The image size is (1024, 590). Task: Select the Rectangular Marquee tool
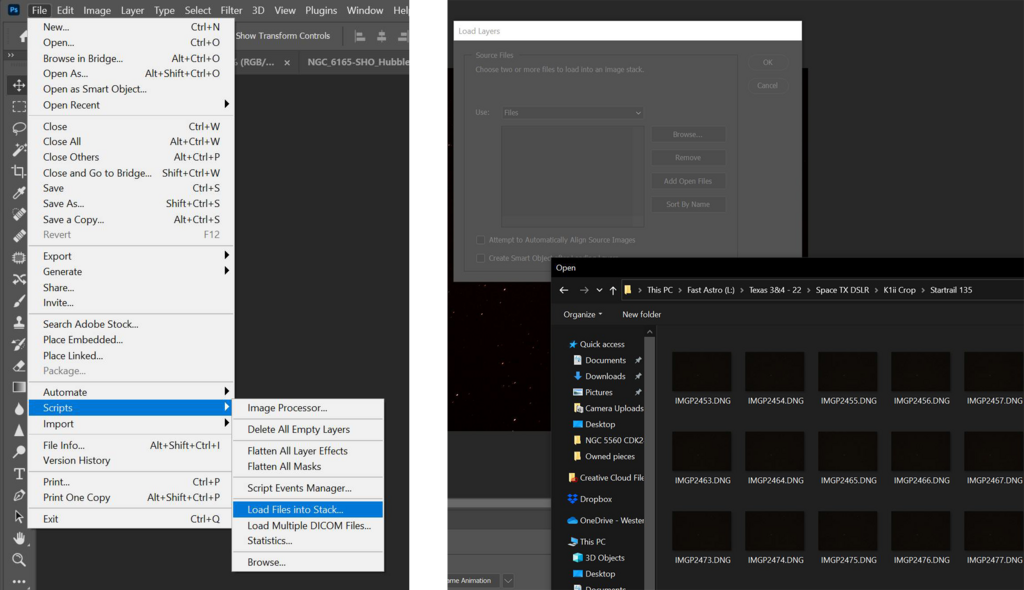[x=18, y=107]
